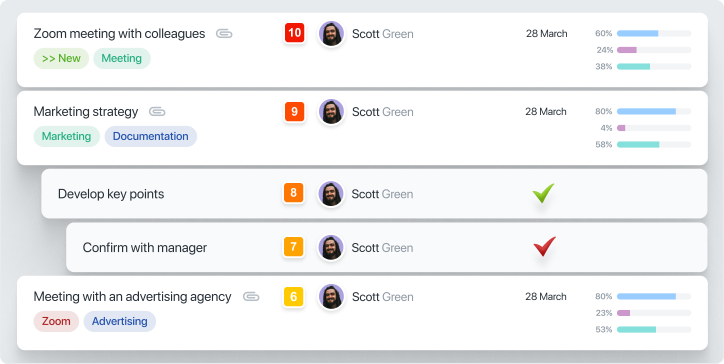Image resolution: width=724 pixels, height=364 pixels.
Task: Toggle green checkmark on Develop key points
Action: (x=543, y=193)
